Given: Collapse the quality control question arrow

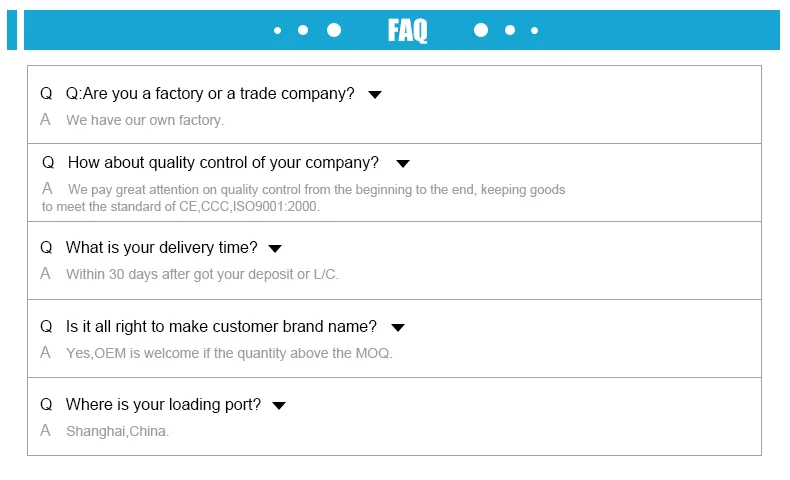Looking at the screenshot, I should [x=403, y=164].
